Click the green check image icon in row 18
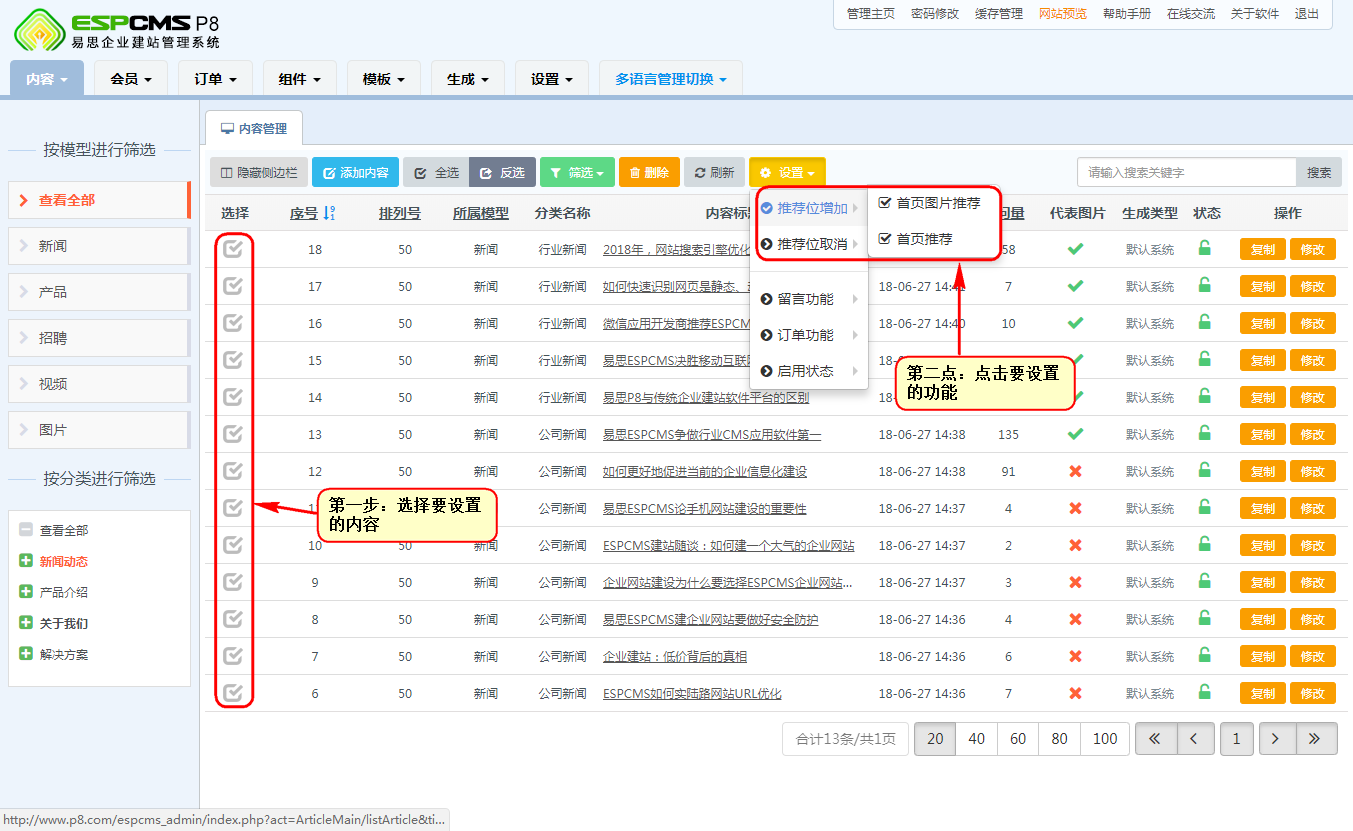The image size is (1353, 831). 1076,249
